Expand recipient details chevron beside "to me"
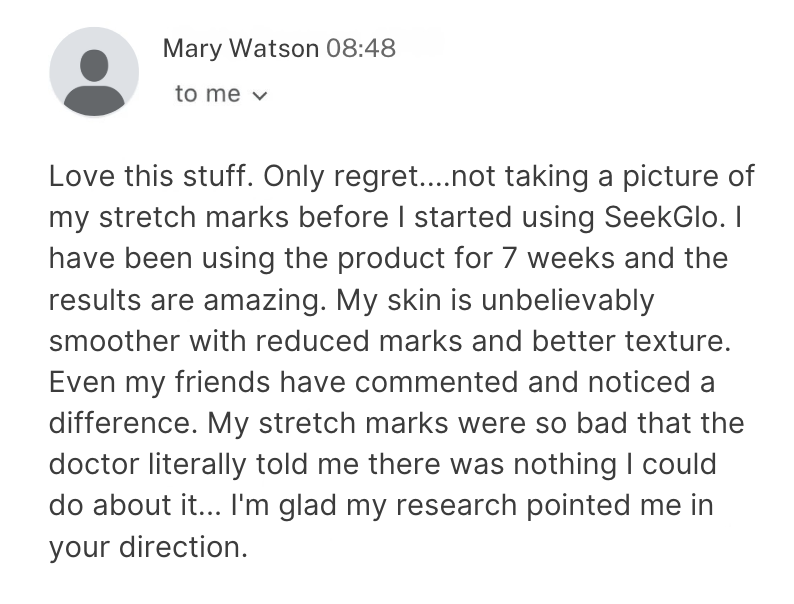Viewport: 794px width, 604px height. click(259, 95)
